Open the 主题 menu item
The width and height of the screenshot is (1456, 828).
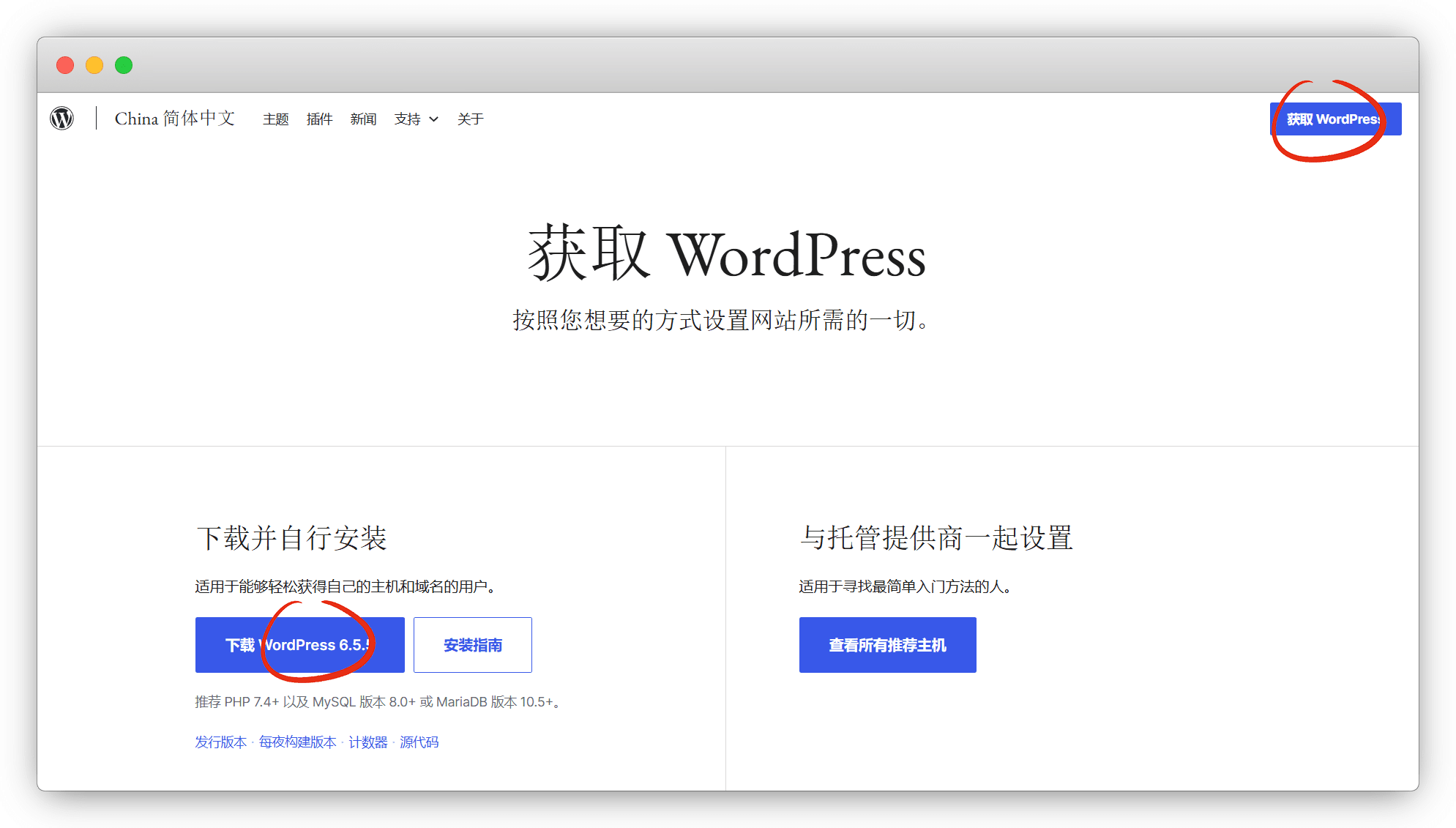click(x=276, y=119)
